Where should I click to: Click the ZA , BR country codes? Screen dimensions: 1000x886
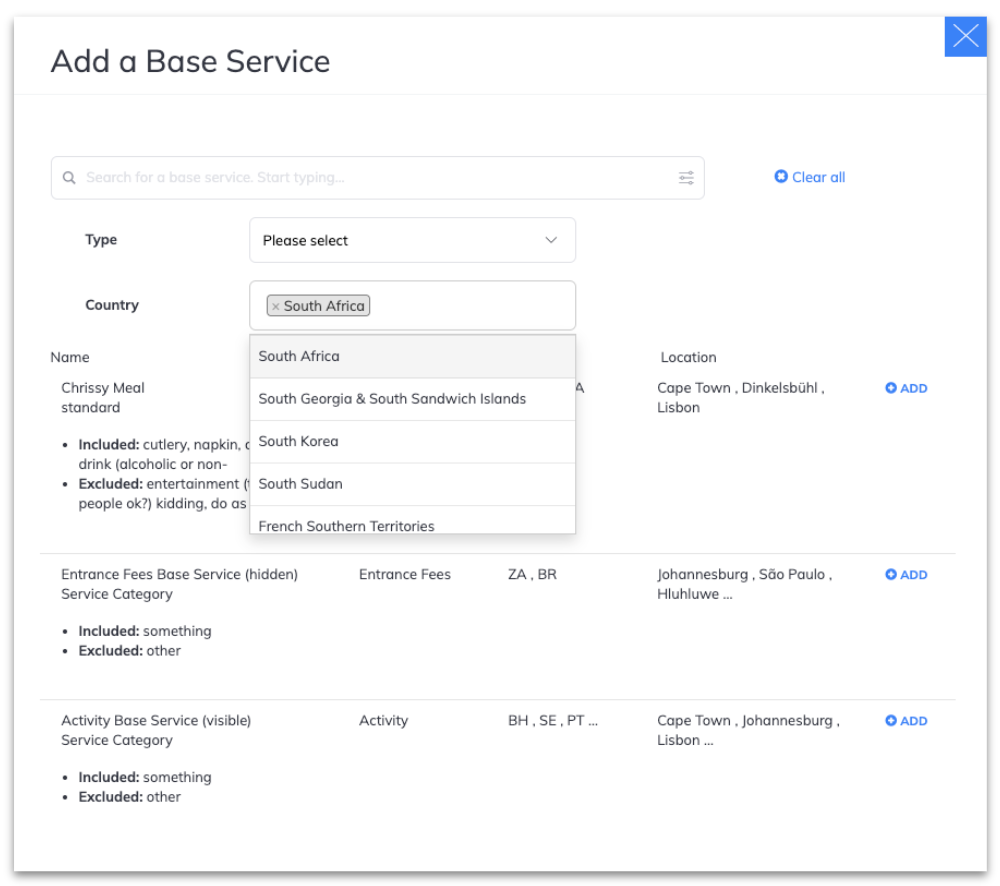click(532, 574)
